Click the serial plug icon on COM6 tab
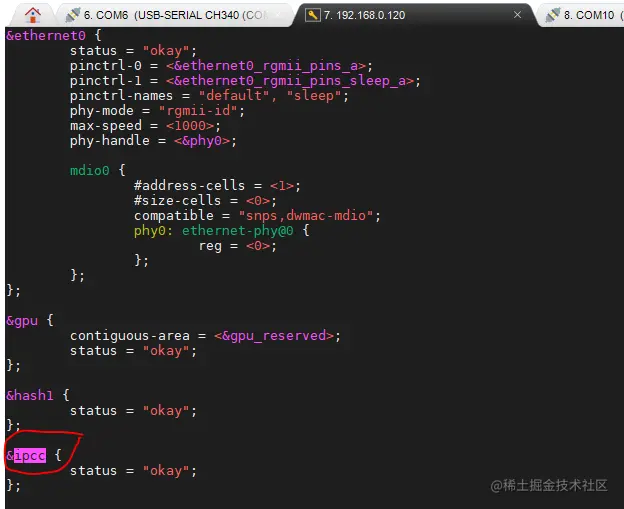The height and width of the screenshot is (509, 624). 73,15
